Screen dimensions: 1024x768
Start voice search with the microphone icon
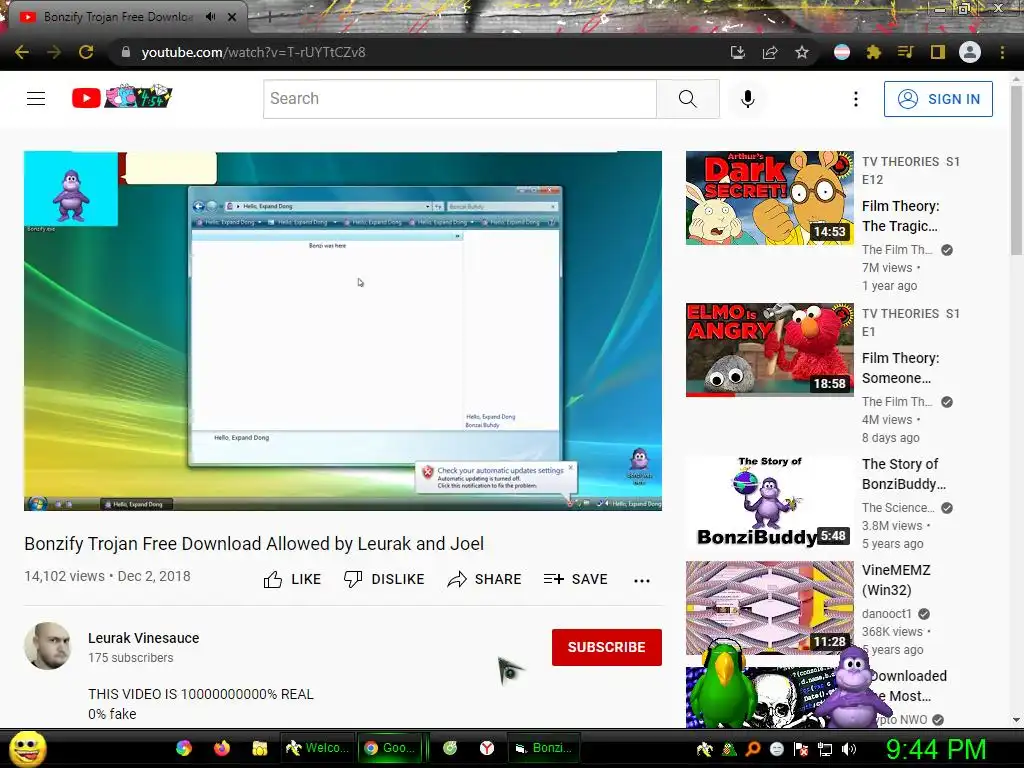coord(748,99)
